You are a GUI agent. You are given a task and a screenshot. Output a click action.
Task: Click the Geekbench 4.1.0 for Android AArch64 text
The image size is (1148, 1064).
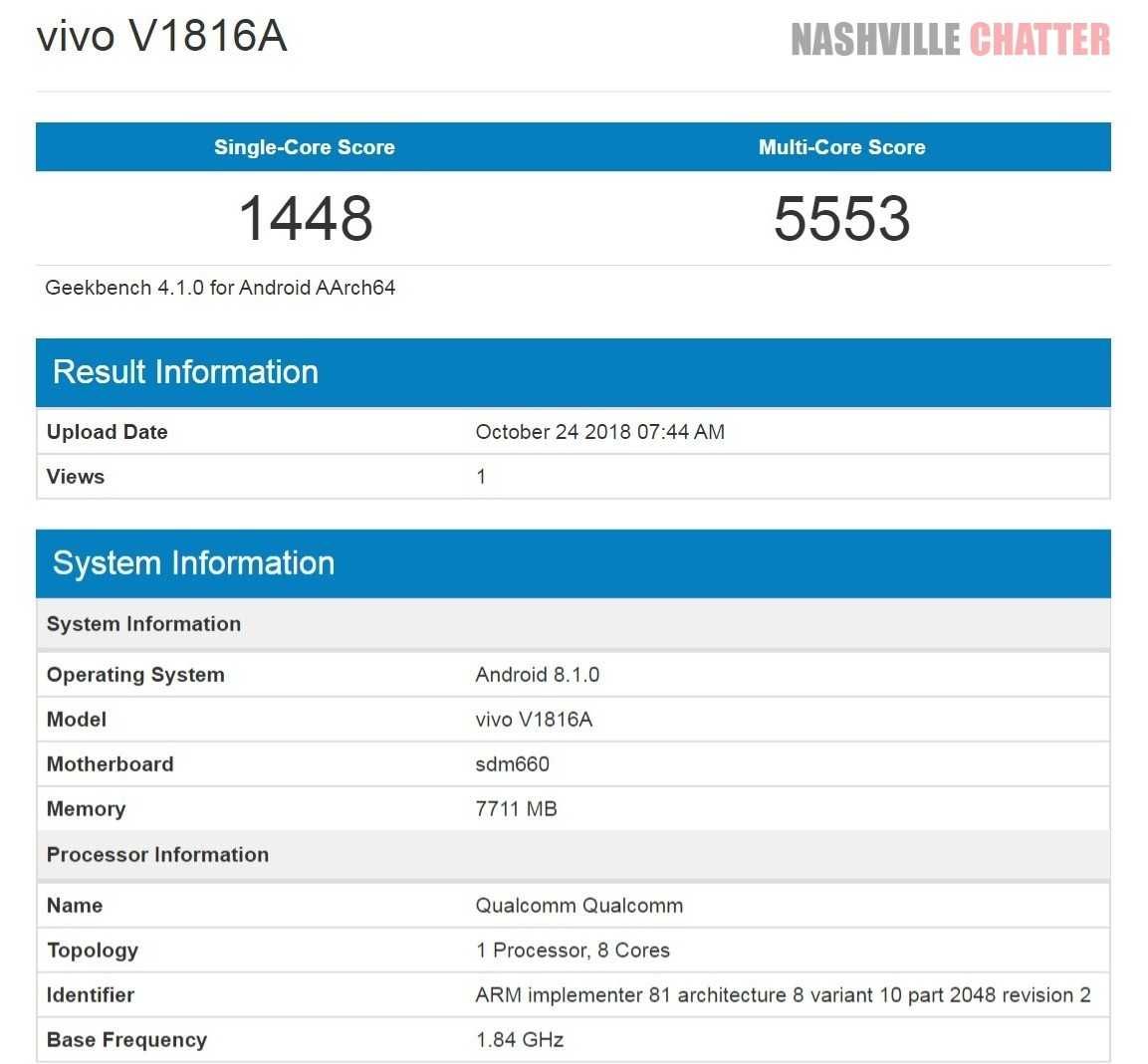220,288
